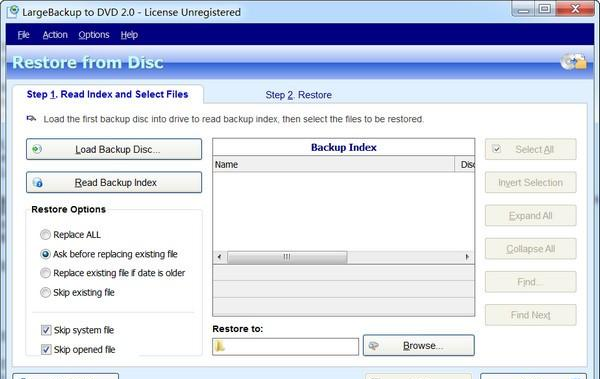Click the folder icon in Restore to field
This screenshot has height=379, width=600.
tap(220, 346)
